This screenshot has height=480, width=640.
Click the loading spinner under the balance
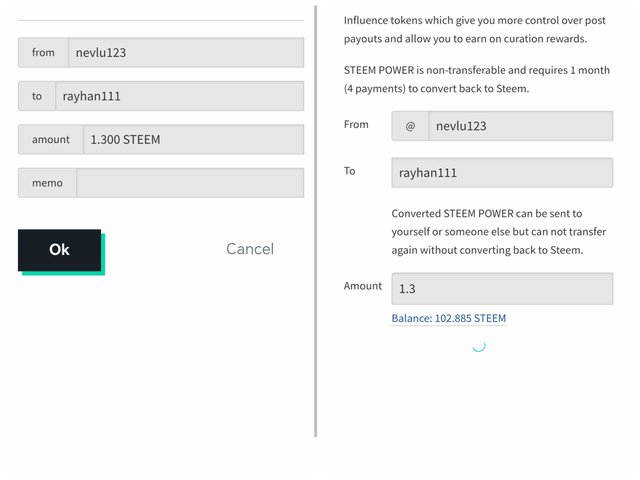tap(478, 345)
